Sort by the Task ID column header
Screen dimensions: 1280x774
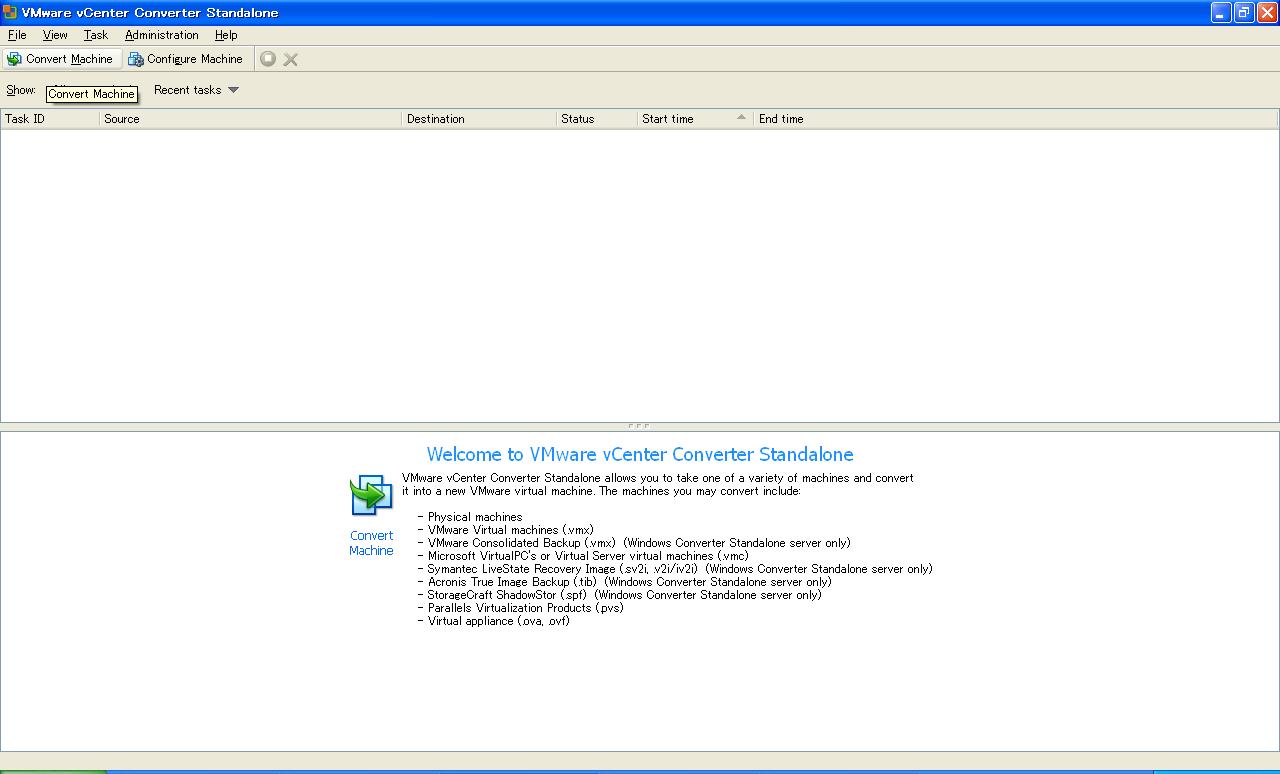pos(50,119)
